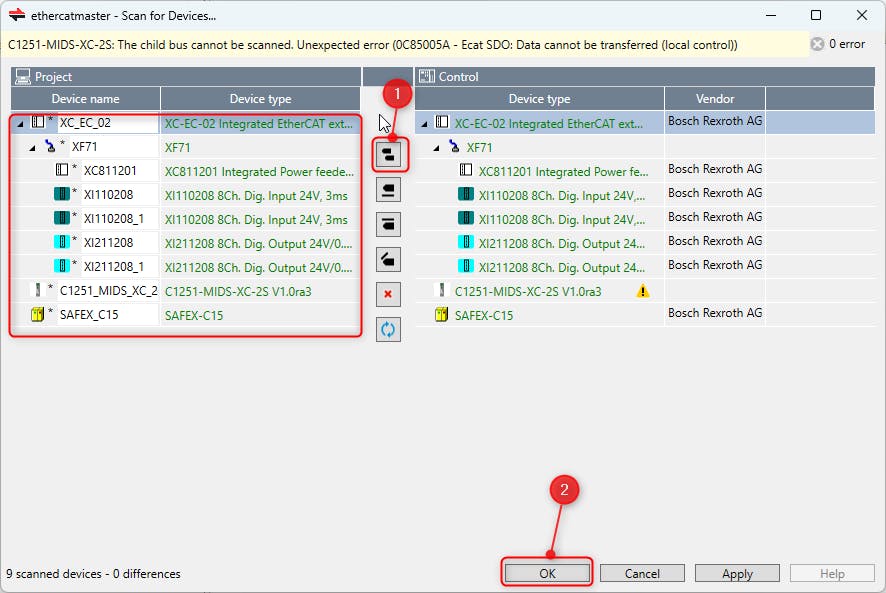Collapse the XC_EC_02 node in the Project tree
Viewport: 886px width, 593px height.
(x=20, y=123)
